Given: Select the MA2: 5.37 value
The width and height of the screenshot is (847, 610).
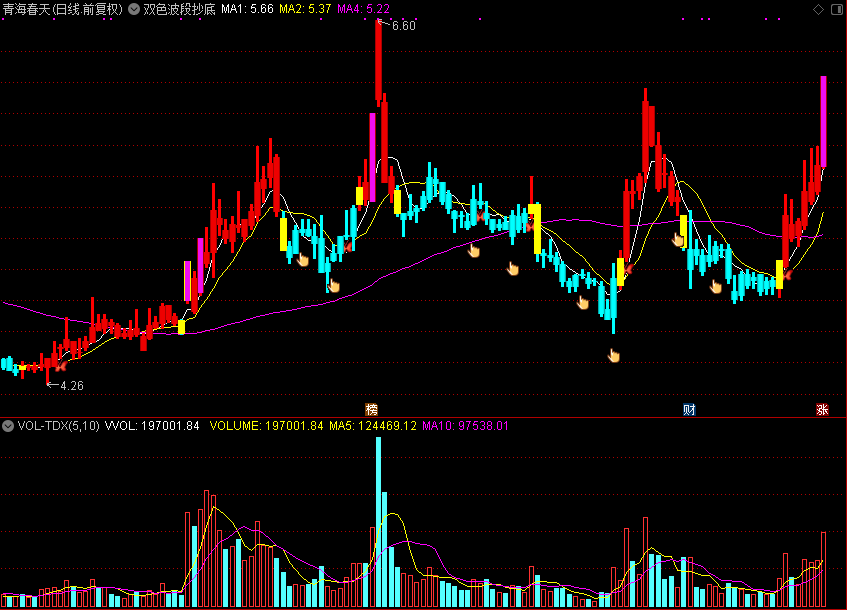Looking at the screenshot, I should coord(305,9).
